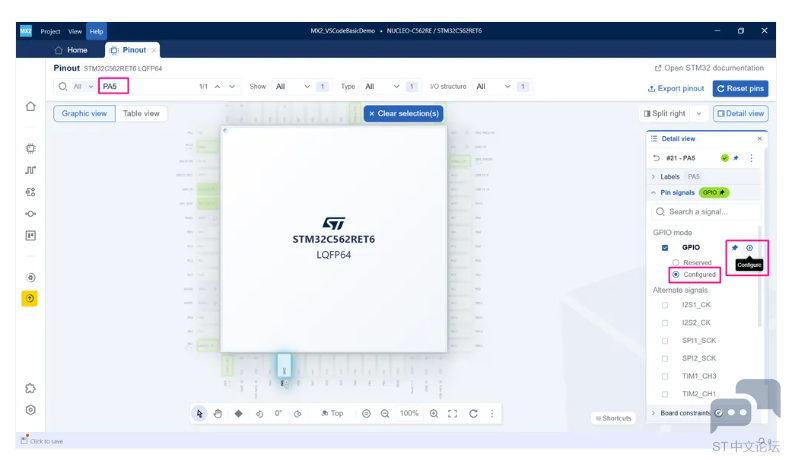
Task: Click the refresh icon in bottom toolbar
Action: [474, 413]
